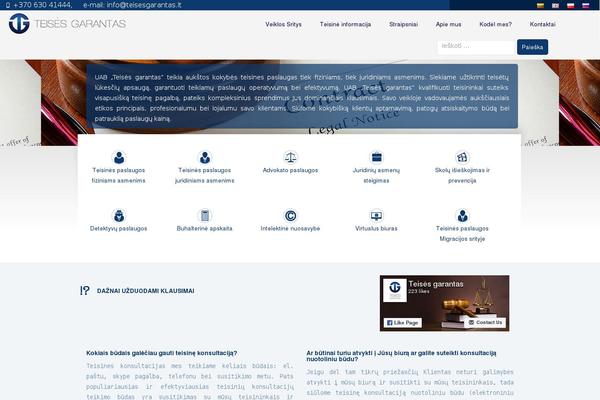Click the Dažnai užduodami klausimai heading
This screenshot has width=600, height=400.
[145, 291]
